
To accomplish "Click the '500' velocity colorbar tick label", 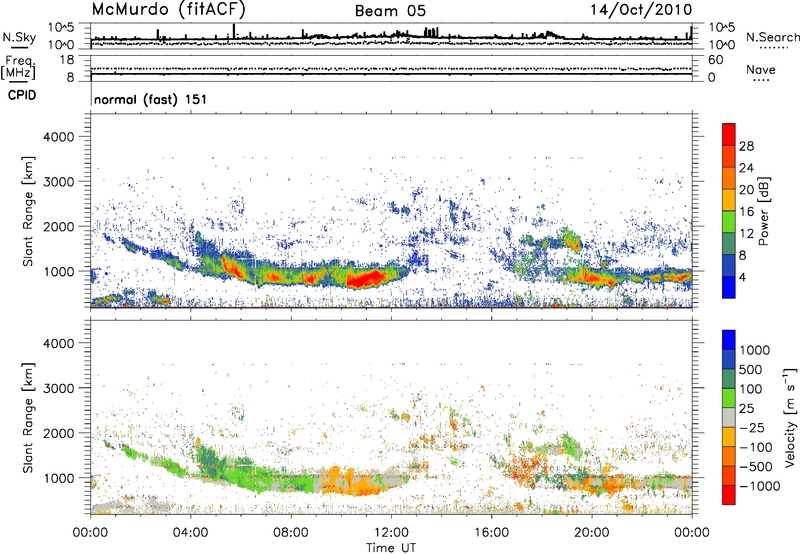I will [x=753, y=369].
